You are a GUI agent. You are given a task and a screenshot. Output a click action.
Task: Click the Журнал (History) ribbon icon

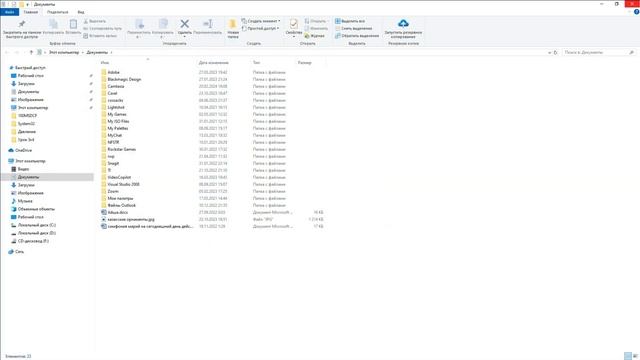click(x=315, y=36)
